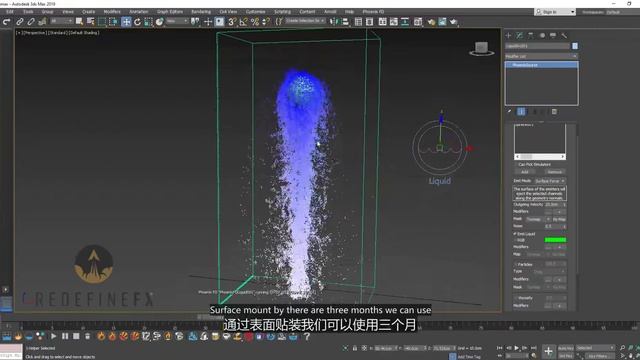
Task: Click the Align tool icon
Action: [345, 22]
